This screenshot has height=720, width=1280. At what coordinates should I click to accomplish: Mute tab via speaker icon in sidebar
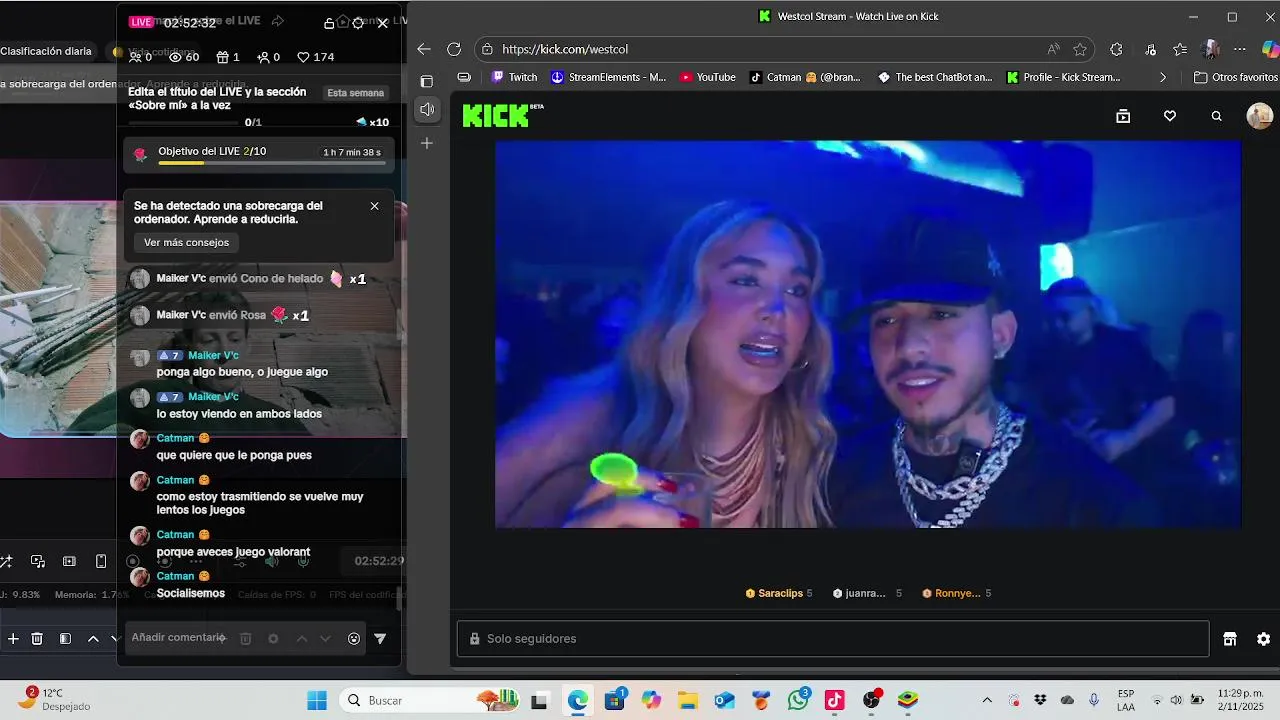pos(427,109)
